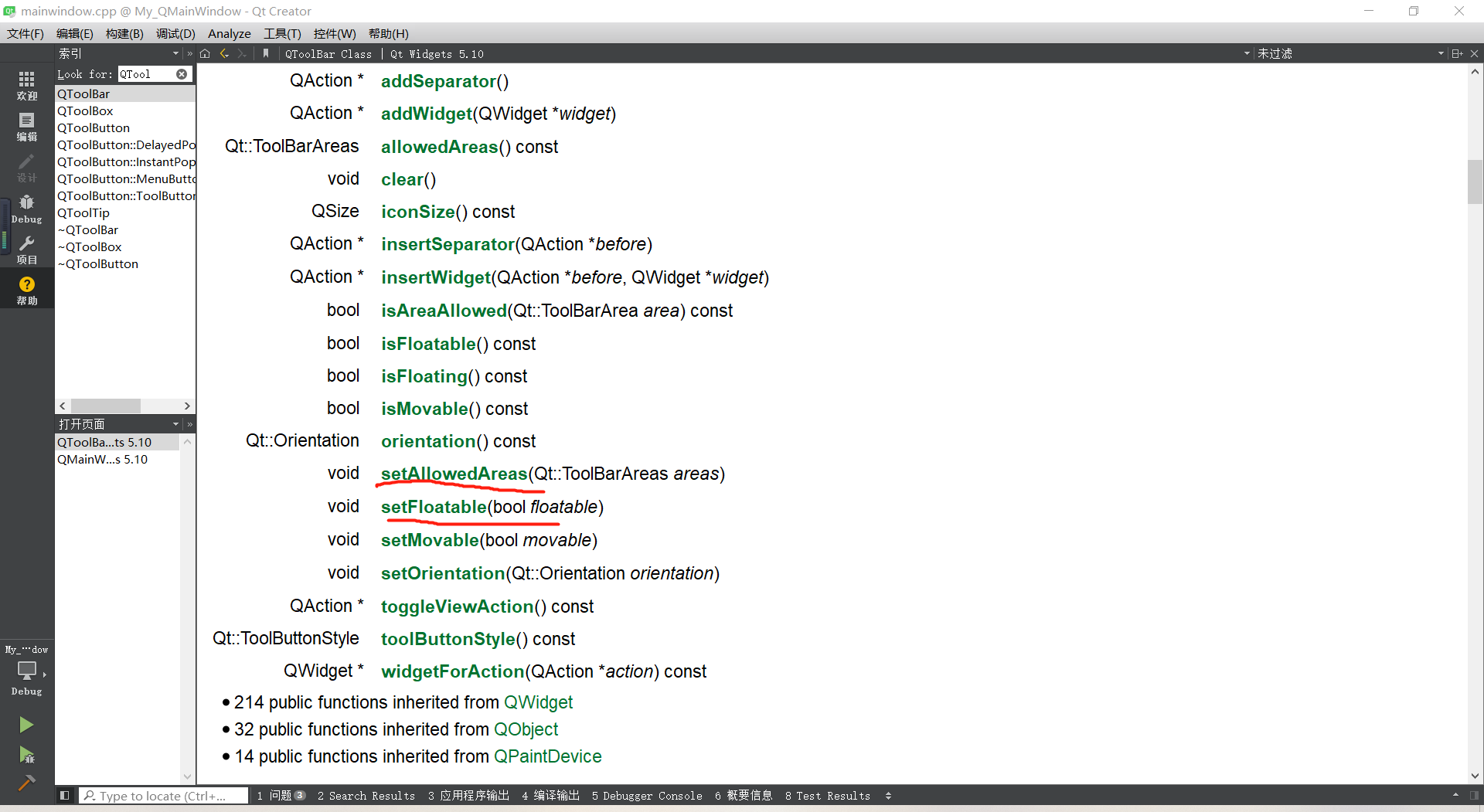
Task: Open the help page title dropdown arrow
Action: pyautogui.click(x=1247, y=53)
